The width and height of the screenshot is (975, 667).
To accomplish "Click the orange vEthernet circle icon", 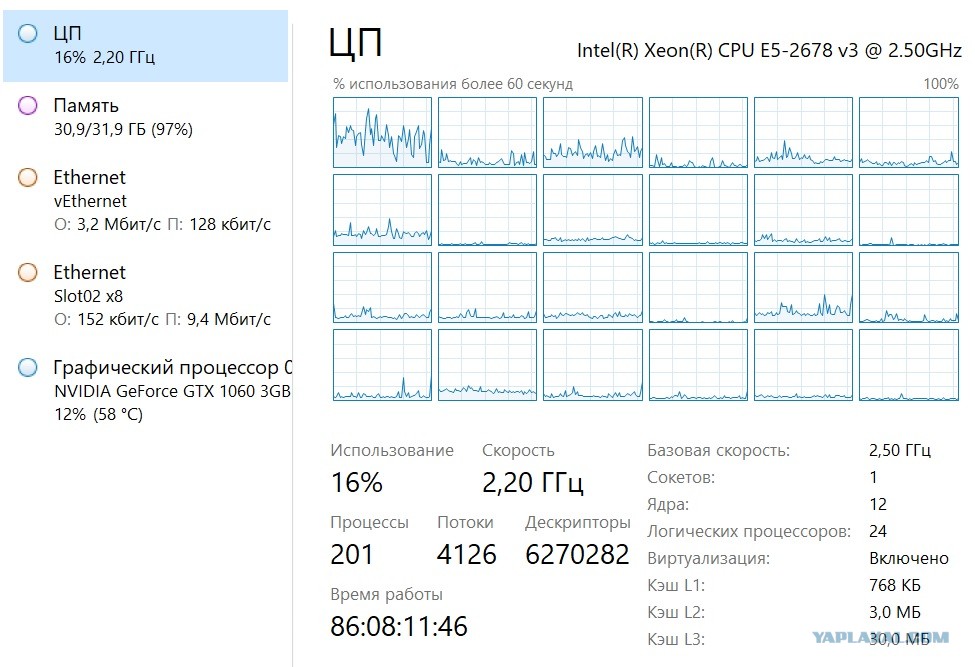I will click(28, 177).
